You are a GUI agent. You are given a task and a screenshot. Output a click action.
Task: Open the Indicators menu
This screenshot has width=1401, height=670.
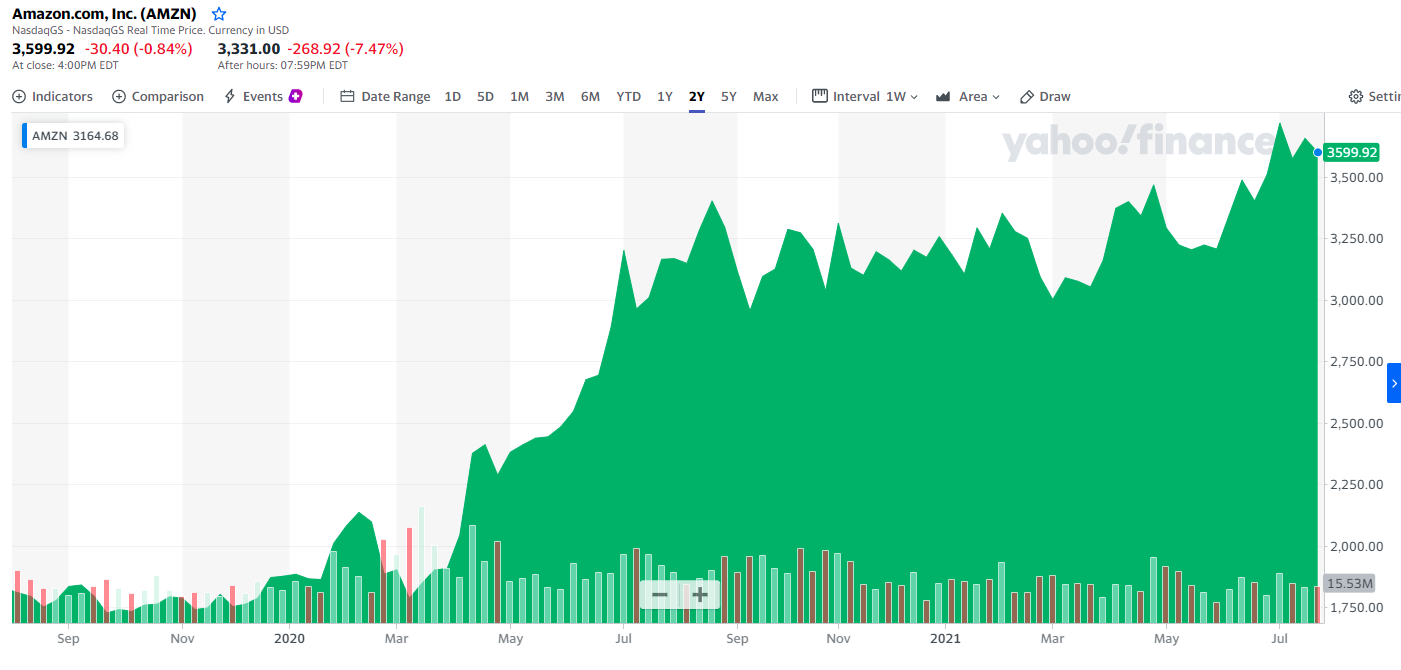coord(53,97)
